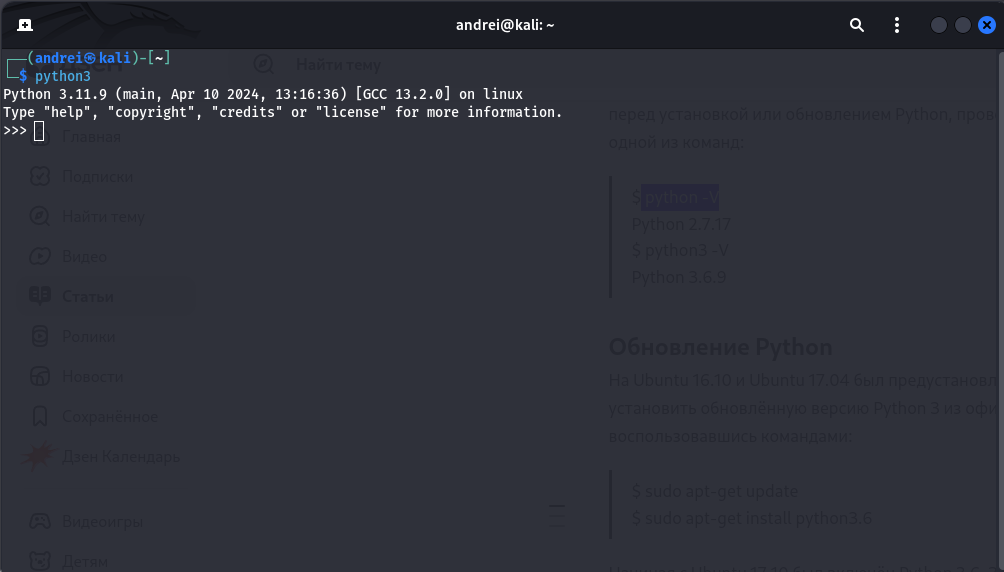Minimize the terminal window

939,25
